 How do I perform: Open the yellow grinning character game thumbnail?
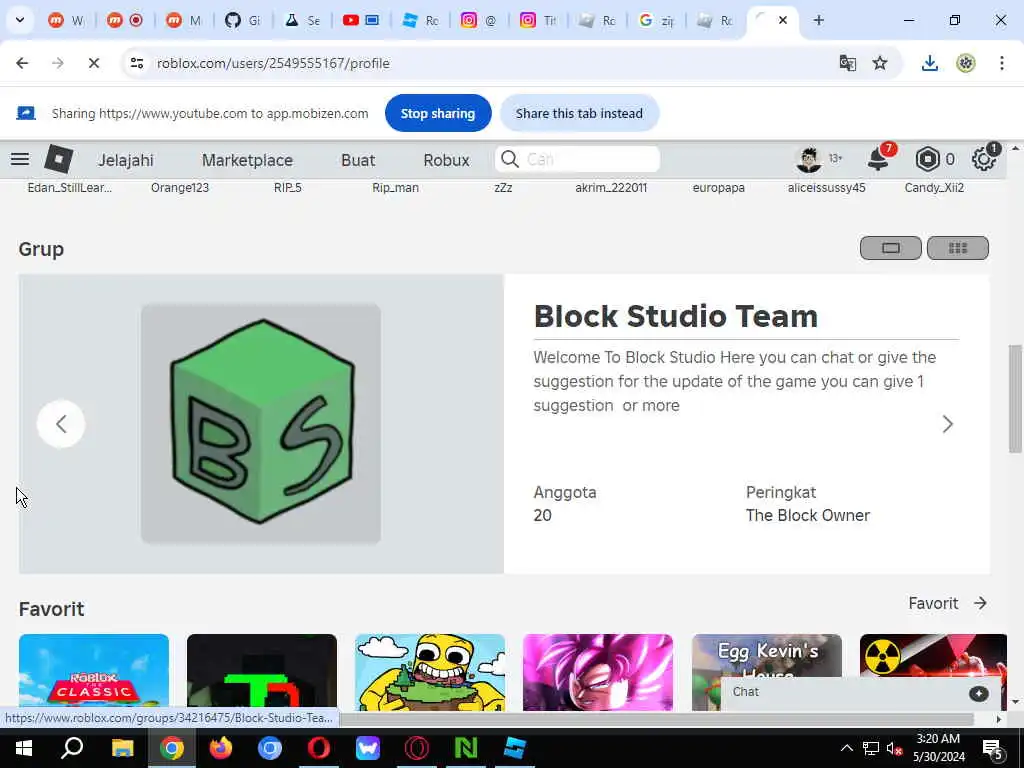430,672
